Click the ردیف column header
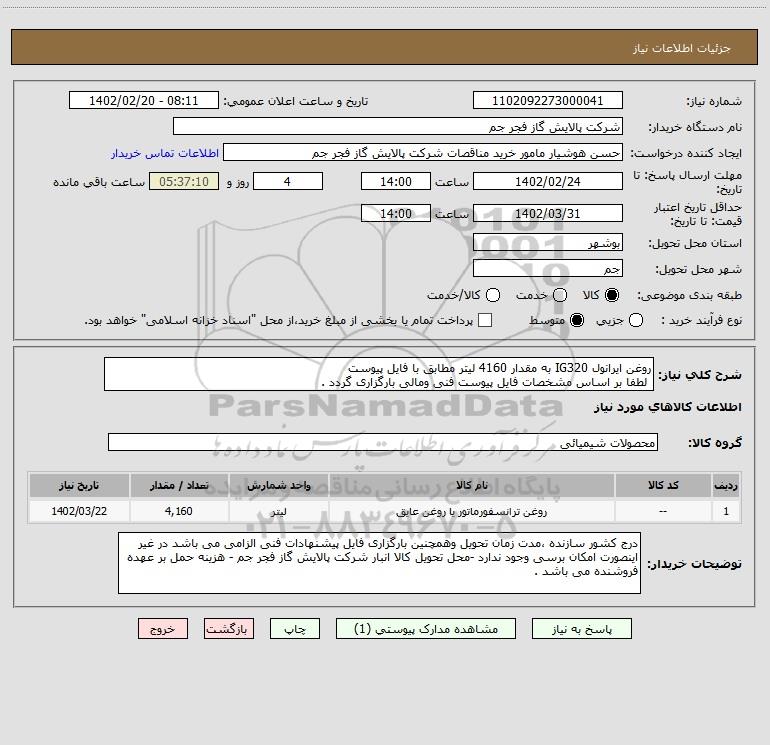 coord(726,485)
